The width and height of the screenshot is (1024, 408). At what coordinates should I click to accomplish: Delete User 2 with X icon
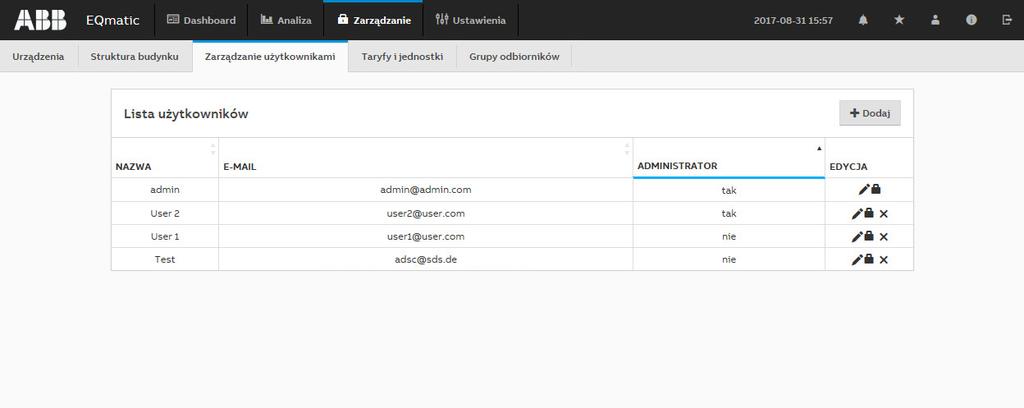click(884, 213)
